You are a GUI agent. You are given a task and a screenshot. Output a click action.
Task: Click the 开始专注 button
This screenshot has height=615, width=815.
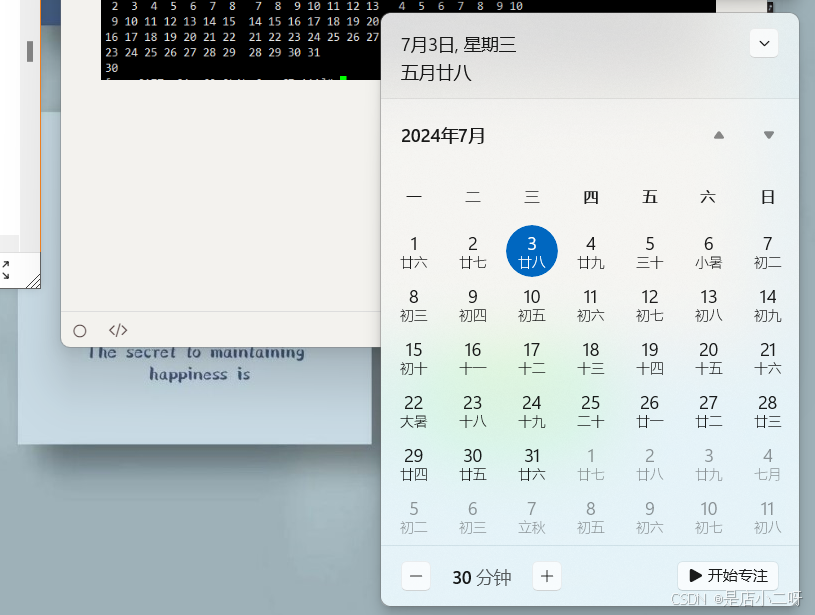point(727,576)
